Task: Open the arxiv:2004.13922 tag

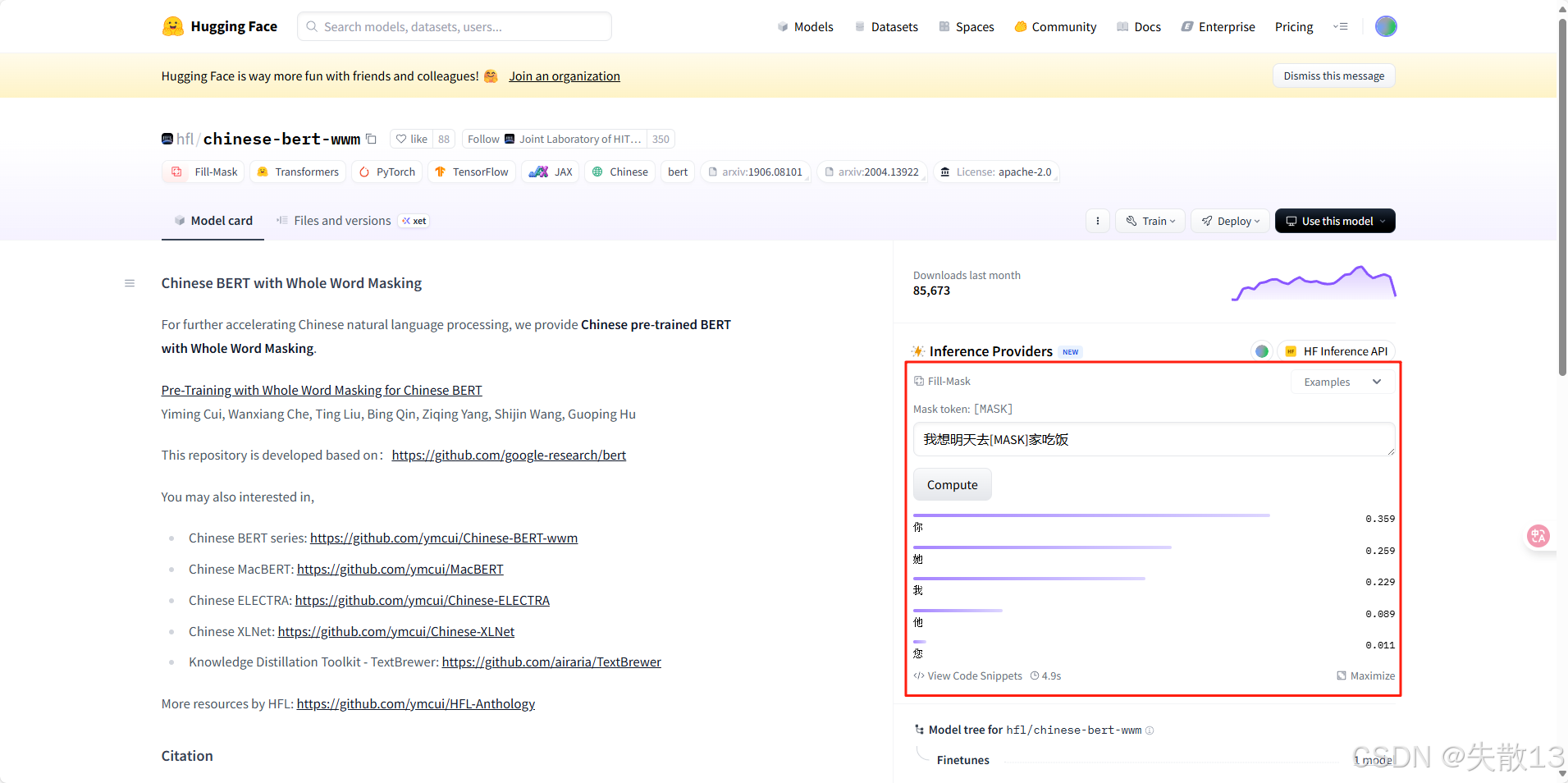Action: [872, 172]
